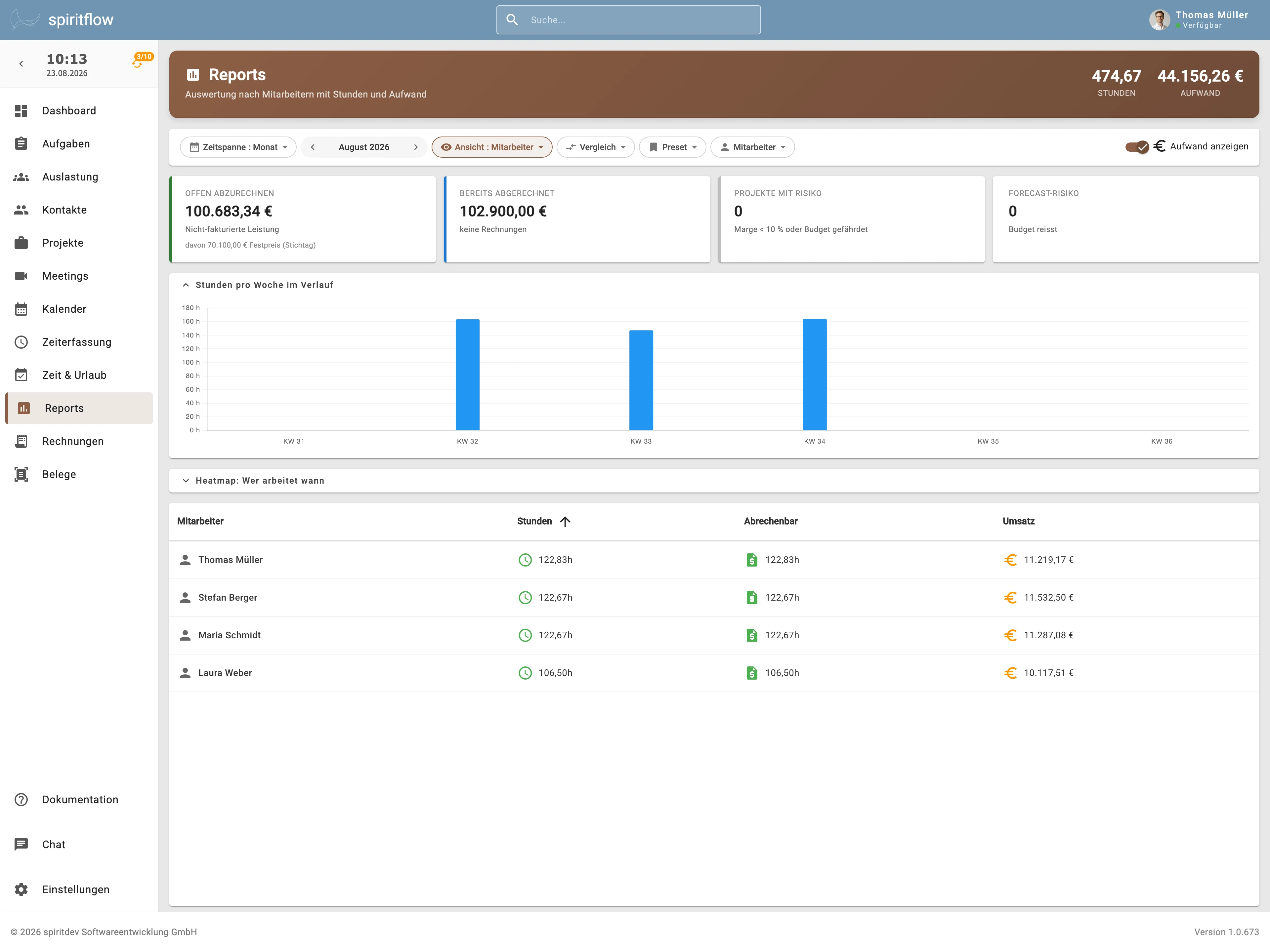
Task: Click the Kontakte people icon
Action: tap(21, 210)
